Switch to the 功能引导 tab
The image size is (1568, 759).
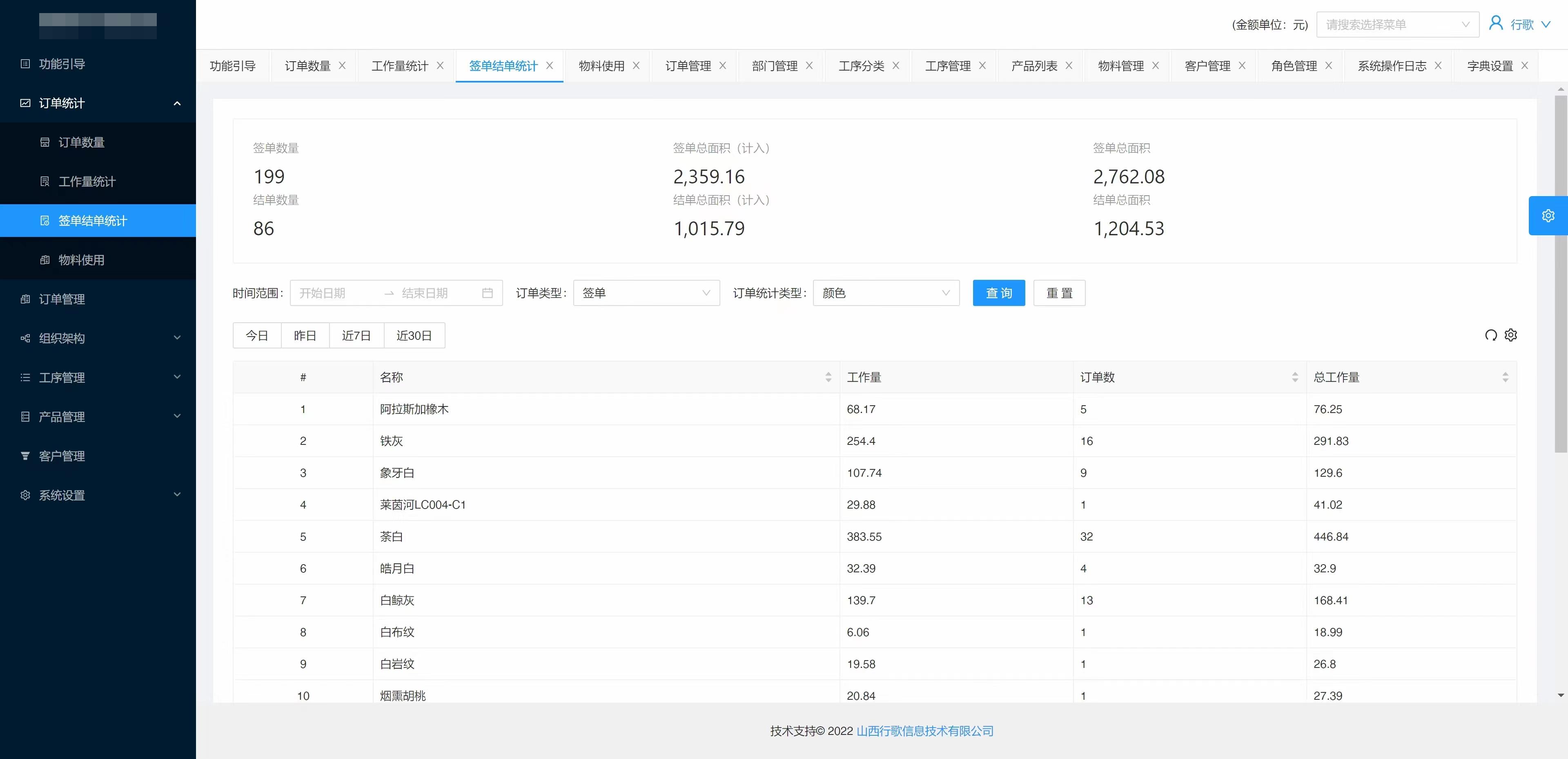point(232,66)
